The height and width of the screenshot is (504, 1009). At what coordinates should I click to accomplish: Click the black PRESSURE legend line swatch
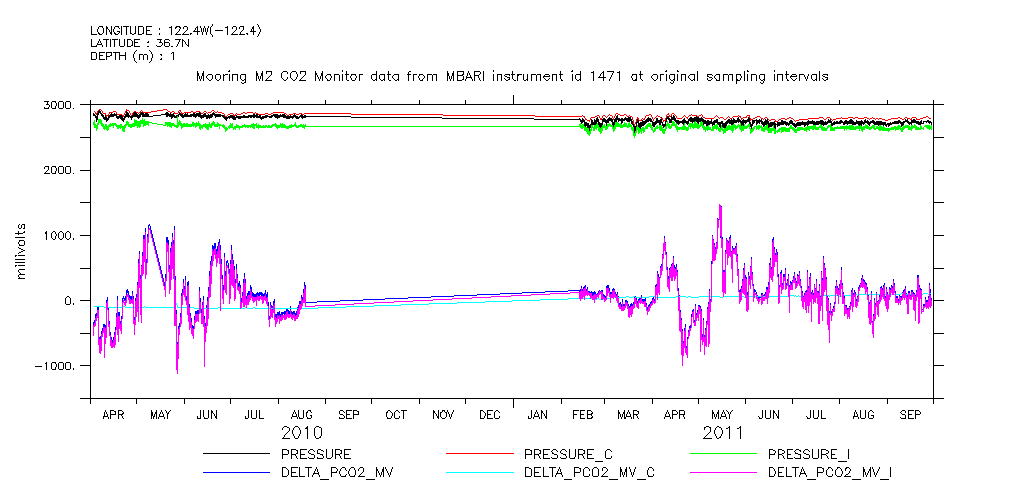coord(236,454)
